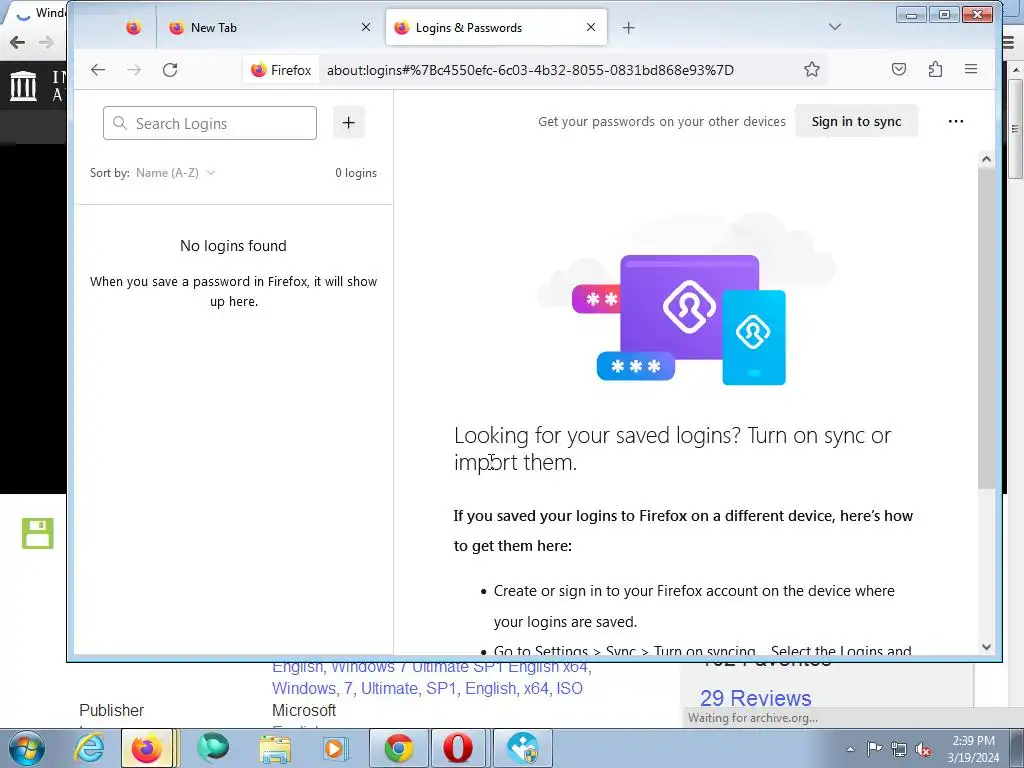Close the New Tab tab

366,27
